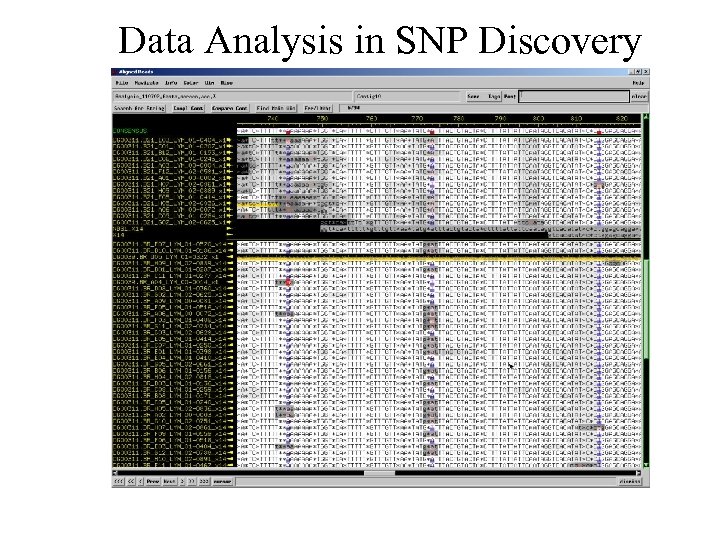
Task: Click ruler position 740
Action: (273, 118)
